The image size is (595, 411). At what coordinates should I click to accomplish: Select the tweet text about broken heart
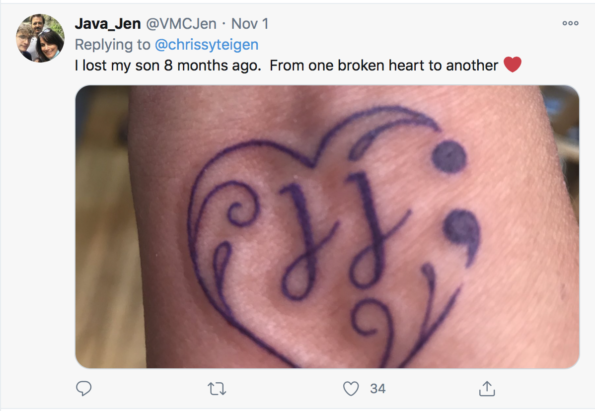click(286, 65)
